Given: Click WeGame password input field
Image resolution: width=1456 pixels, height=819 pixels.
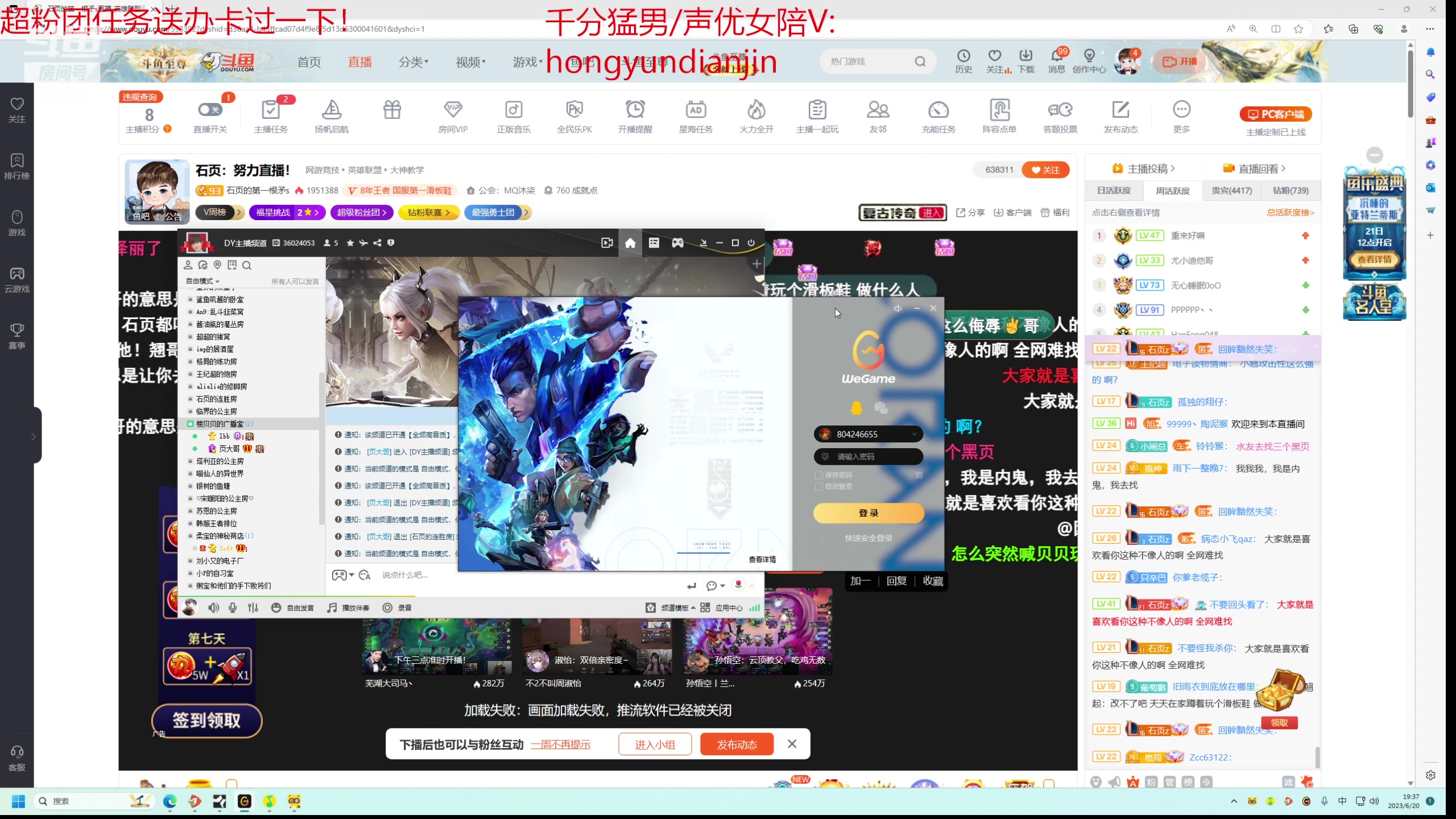Looking at the screenshot, I should [868, 456].
